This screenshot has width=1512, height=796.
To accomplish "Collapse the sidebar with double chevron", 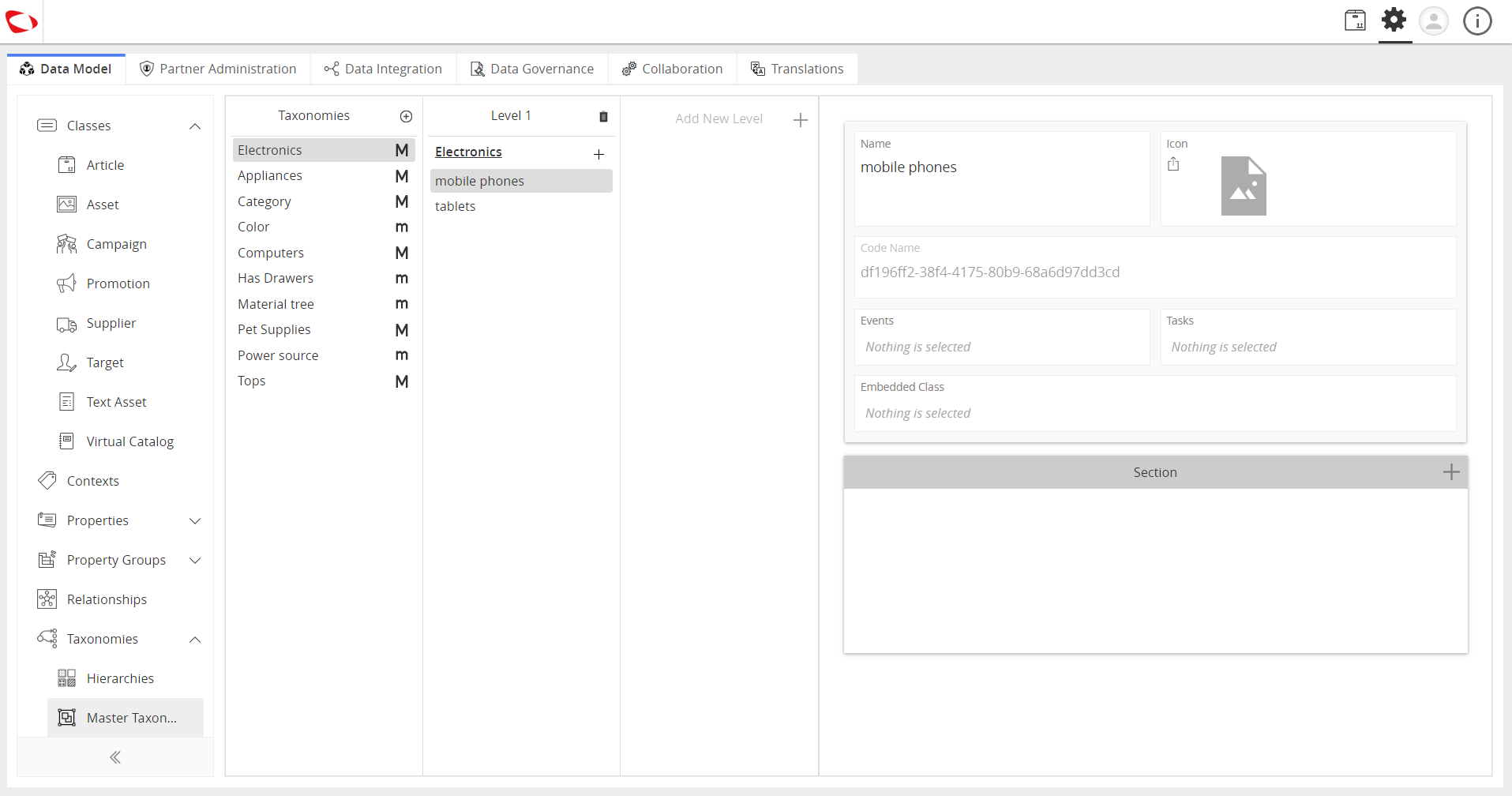I will [115, 757].
